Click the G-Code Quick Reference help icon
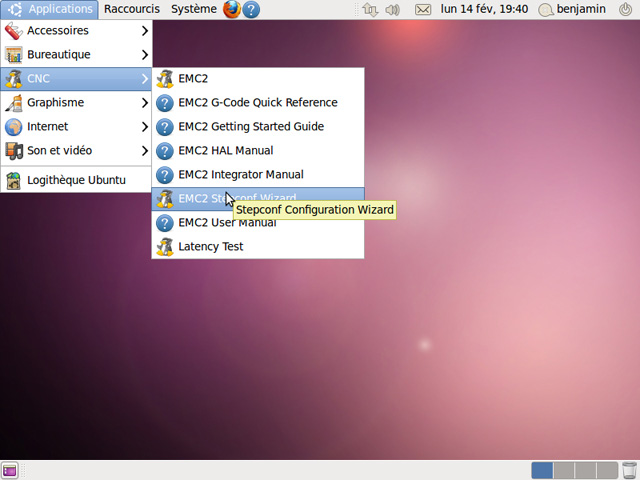Viewport: 640px width, 480px height. tap(165, 103)
